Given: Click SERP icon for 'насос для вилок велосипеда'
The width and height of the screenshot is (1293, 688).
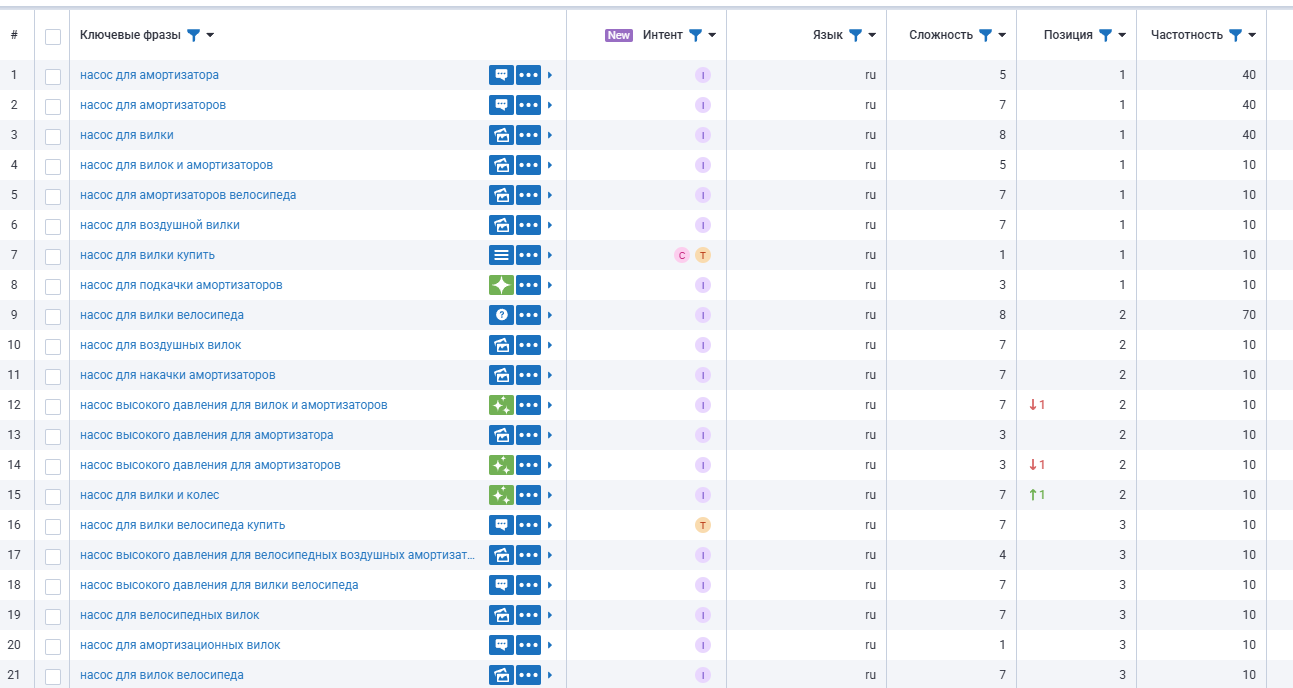Looking at the screenshot, I should pos(501,675).
